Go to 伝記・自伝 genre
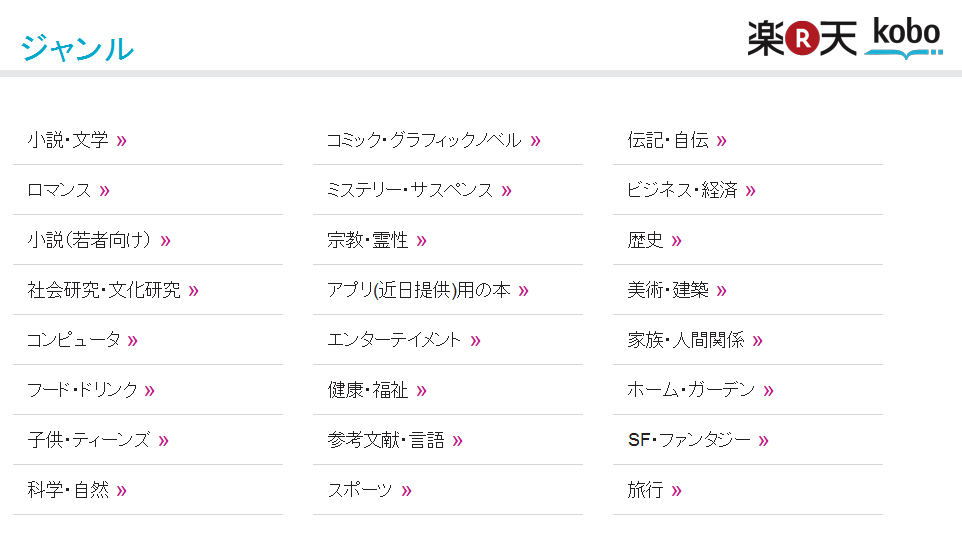 pyautogui.click(x=668, y=140)
